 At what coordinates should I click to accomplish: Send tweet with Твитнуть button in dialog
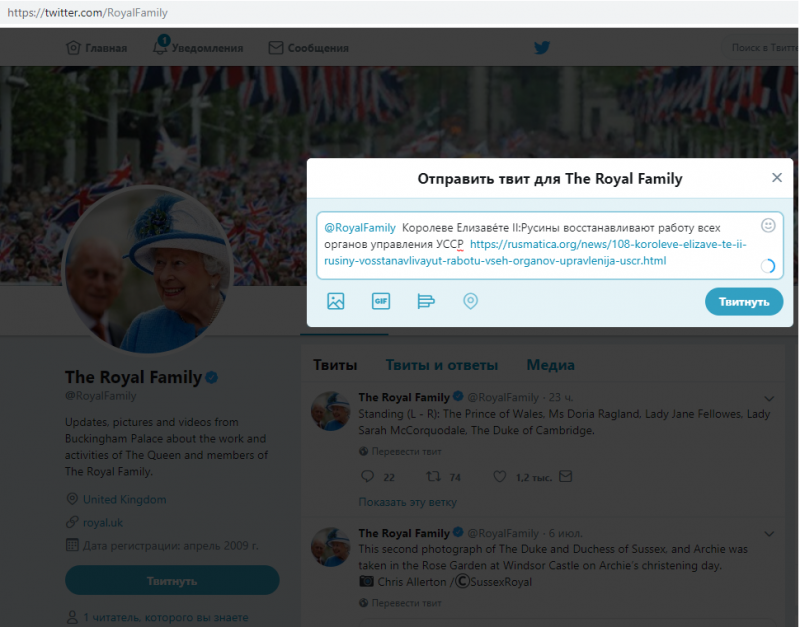(744, 302)
